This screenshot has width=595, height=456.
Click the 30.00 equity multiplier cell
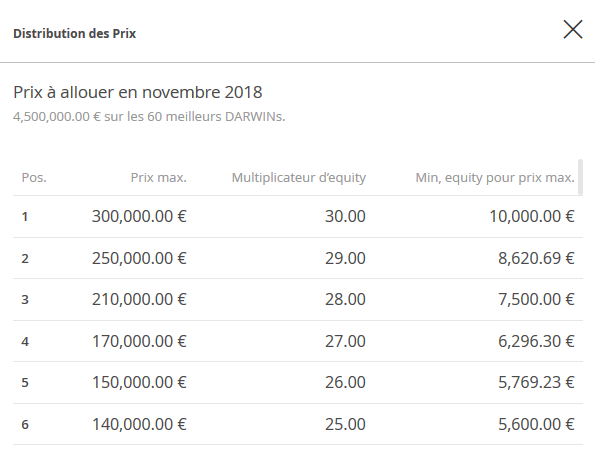click(345, 216)
